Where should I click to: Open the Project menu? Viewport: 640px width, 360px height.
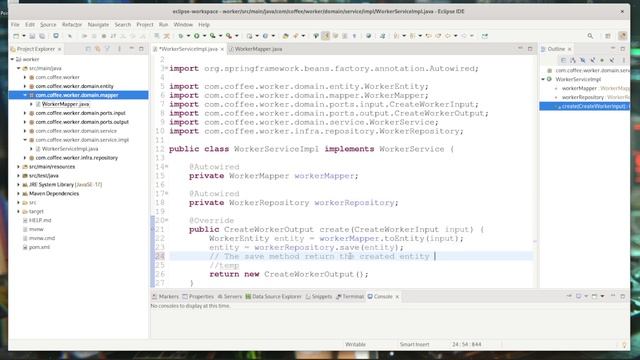[x=145, y=24]
